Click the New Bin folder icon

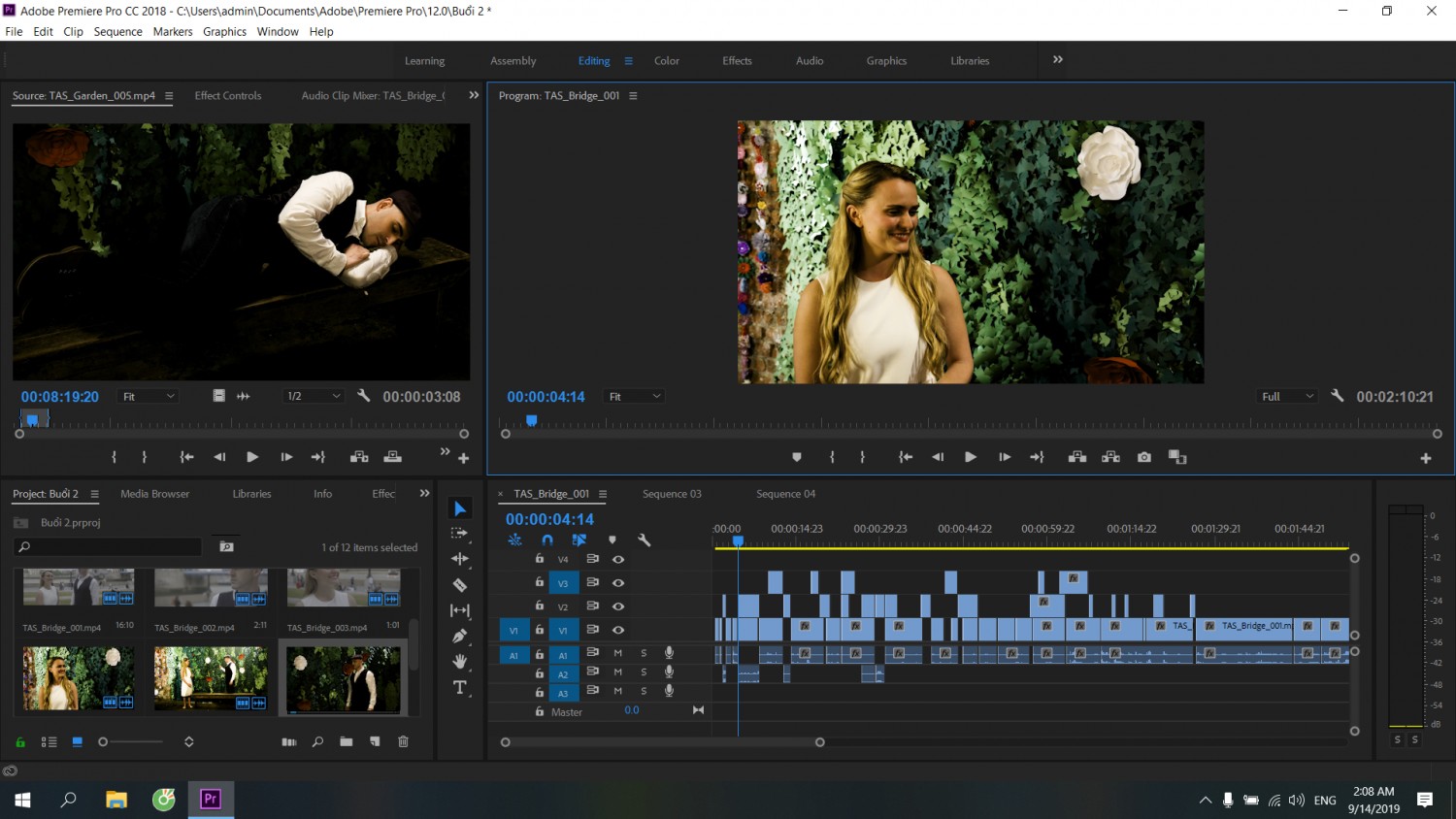click(347, 741)
